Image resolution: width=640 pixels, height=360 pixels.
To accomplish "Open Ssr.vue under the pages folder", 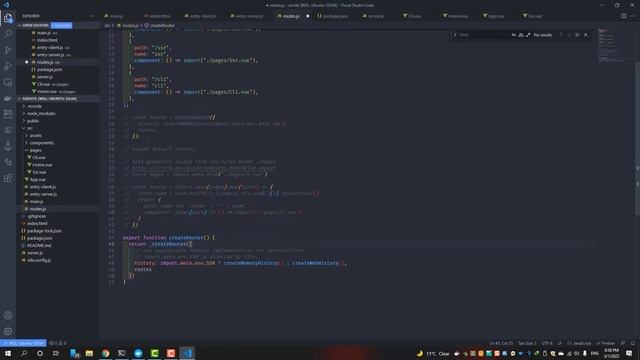I will point(39,172).
